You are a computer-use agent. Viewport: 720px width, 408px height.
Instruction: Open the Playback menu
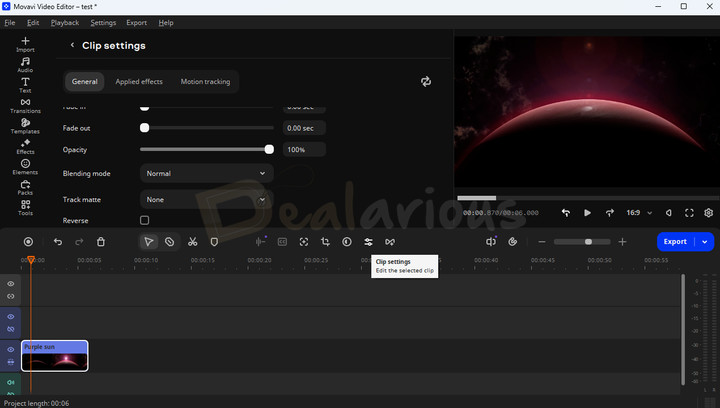(65, 22)
